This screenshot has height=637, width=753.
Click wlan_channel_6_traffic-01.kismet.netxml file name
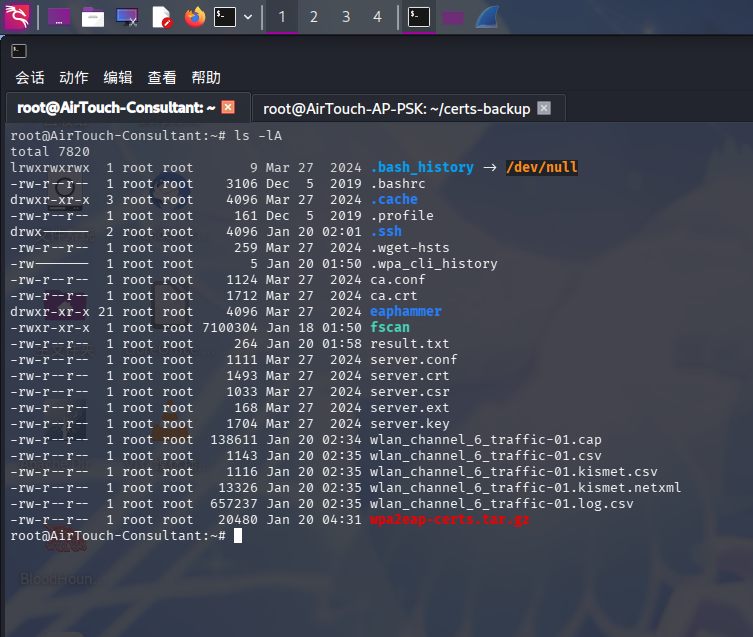(x=525, y=488)
